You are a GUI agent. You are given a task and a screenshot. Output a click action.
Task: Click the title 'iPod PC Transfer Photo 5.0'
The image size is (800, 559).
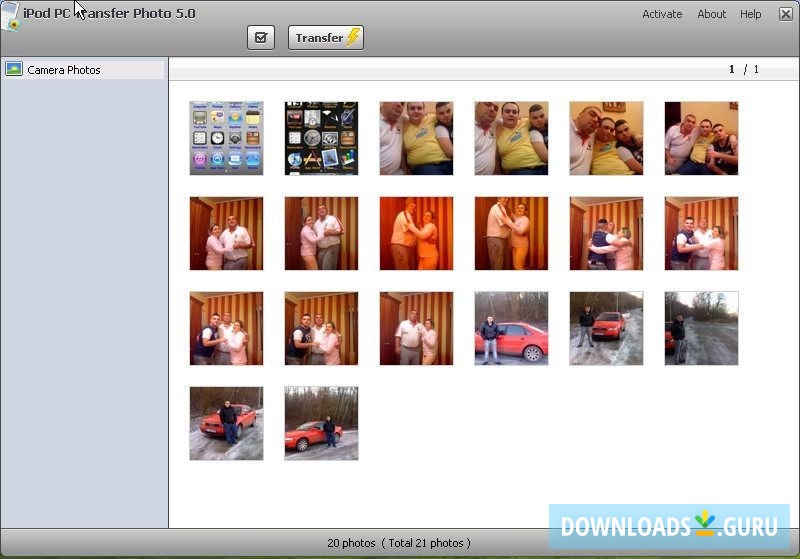coord(109,14)
